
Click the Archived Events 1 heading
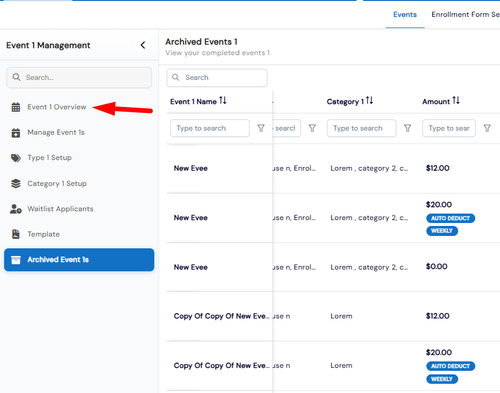[x=201, y=42]
